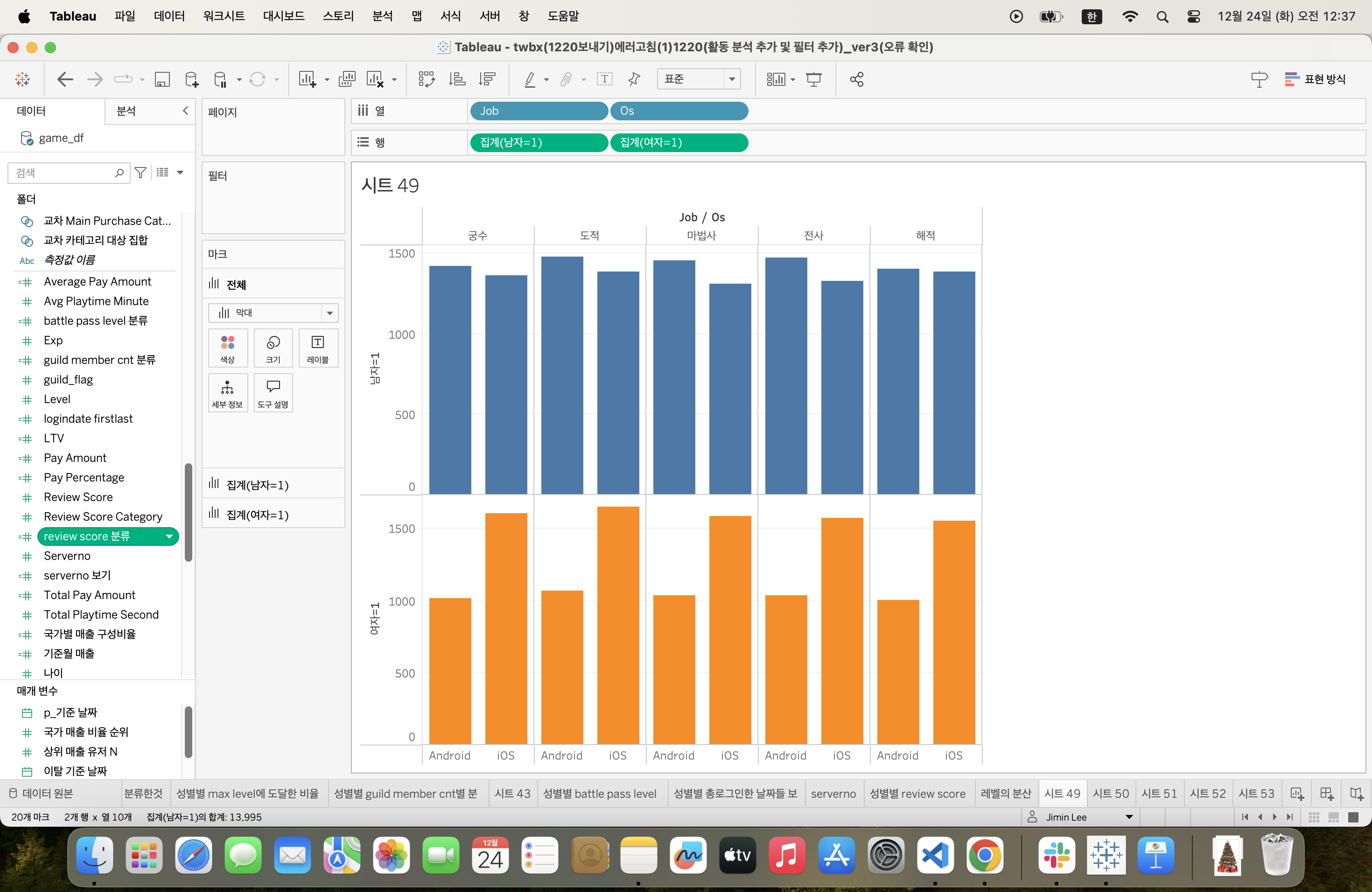Viewport: 1372px width, 892px height.
Task: Click the refresh run update icon
Action: (x=257, y=79)
